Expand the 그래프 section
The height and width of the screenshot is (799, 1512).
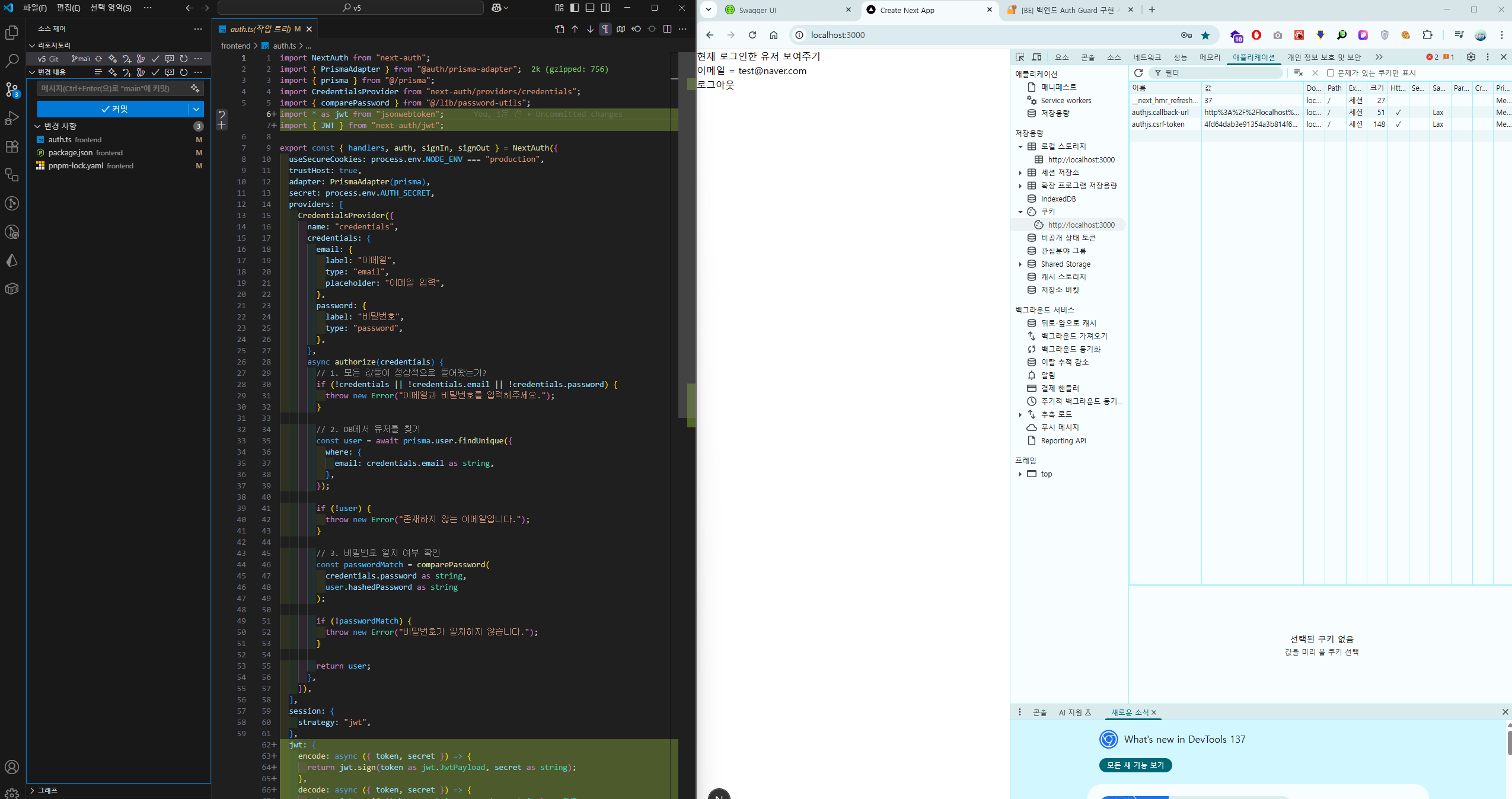click(32, 790)
